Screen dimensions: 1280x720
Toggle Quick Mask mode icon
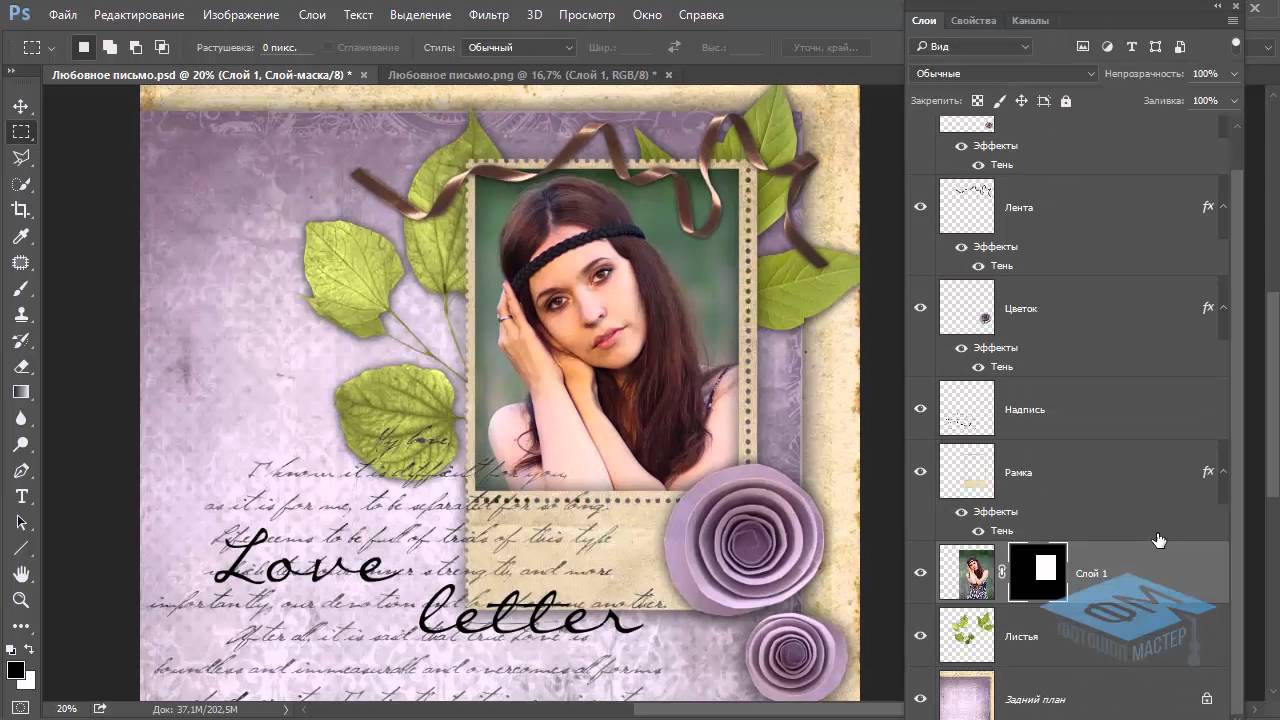pos(21,708)
